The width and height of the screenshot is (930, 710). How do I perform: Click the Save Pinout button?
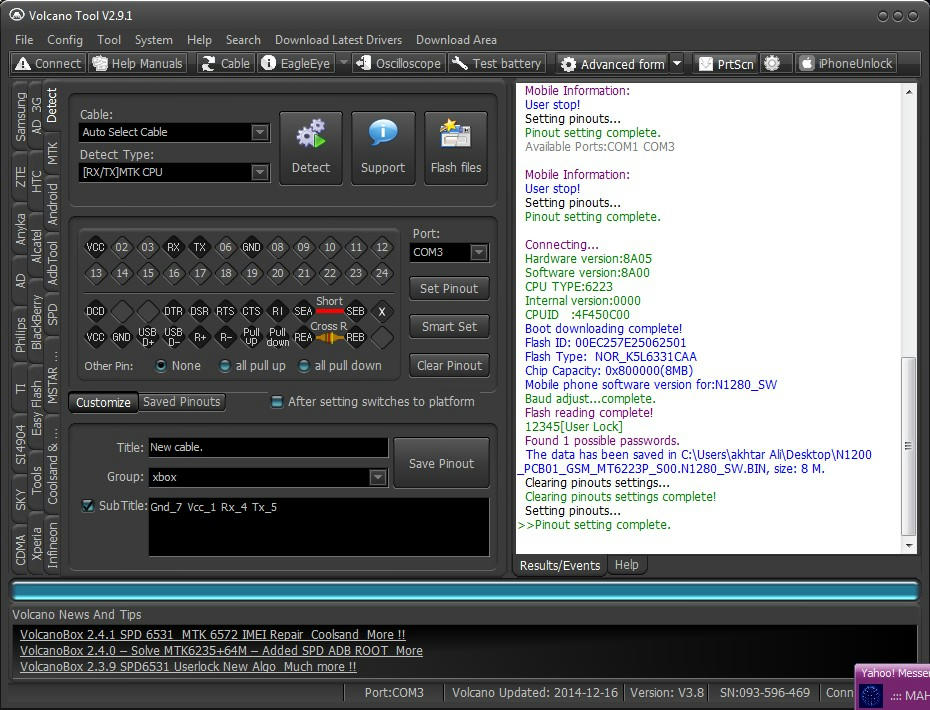[441, 463]
